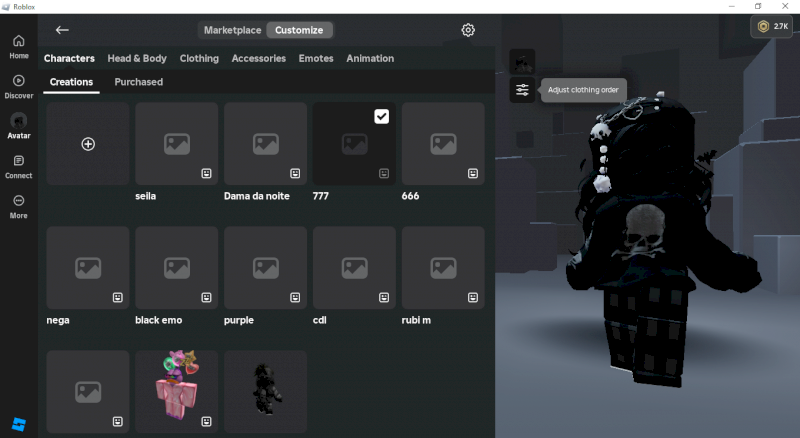800x438 pixels.
Task: Select the black silhouette character thumbnail
Action: coord(265,392)
